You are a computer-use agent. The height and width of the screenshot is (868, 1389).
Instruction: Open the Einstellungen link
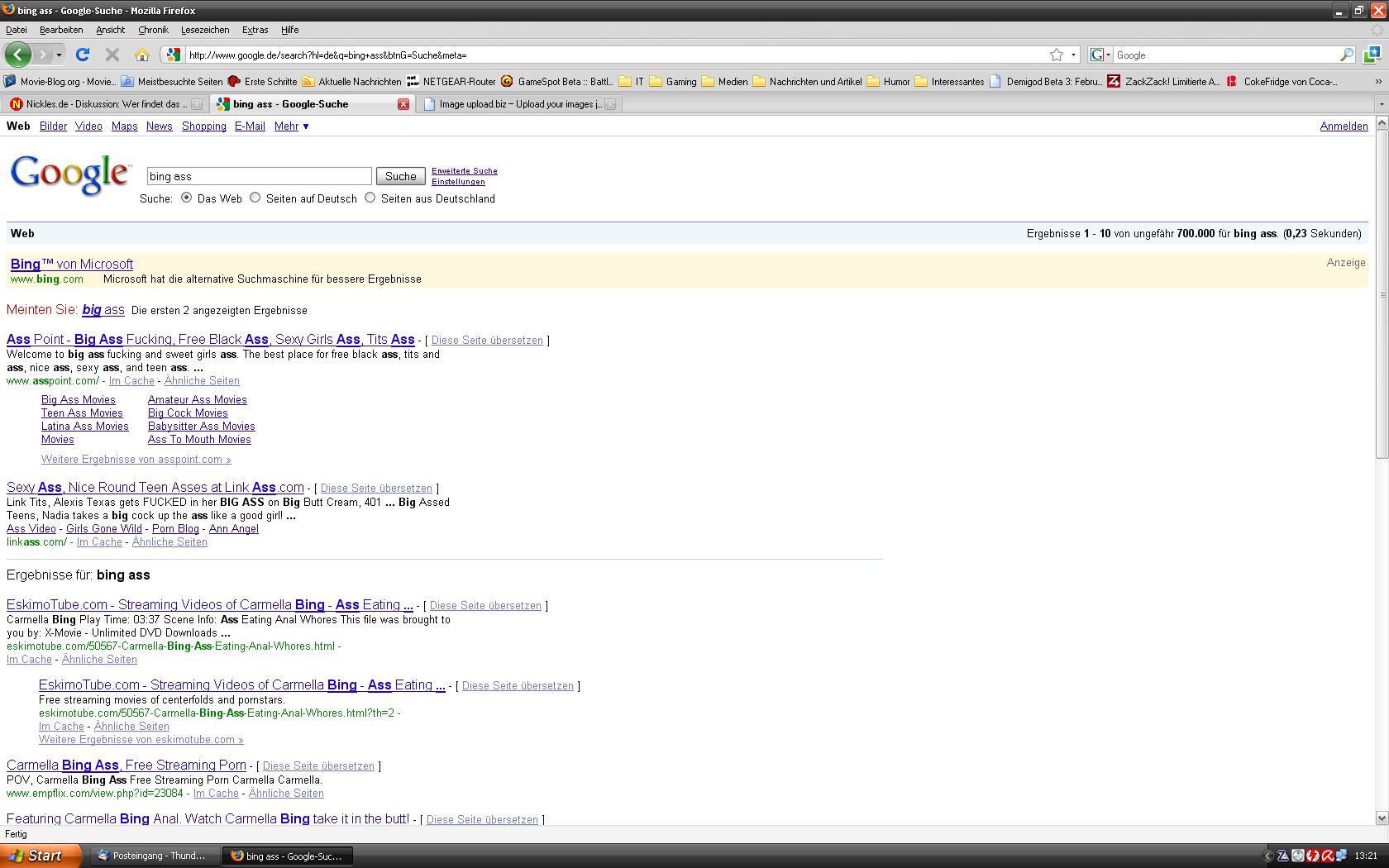click(458, 182)
